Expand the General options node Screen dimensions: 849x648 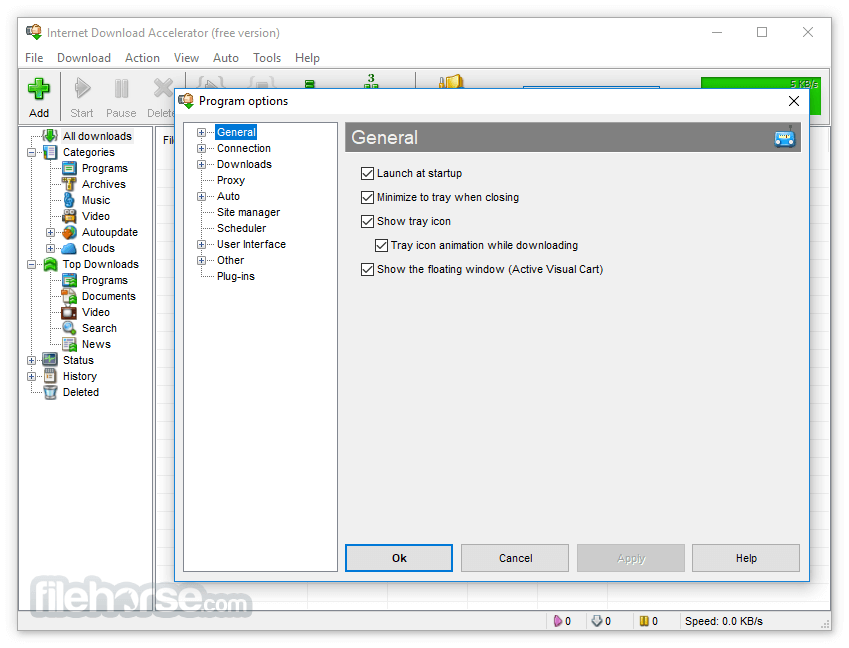click(x=201, y=133)
